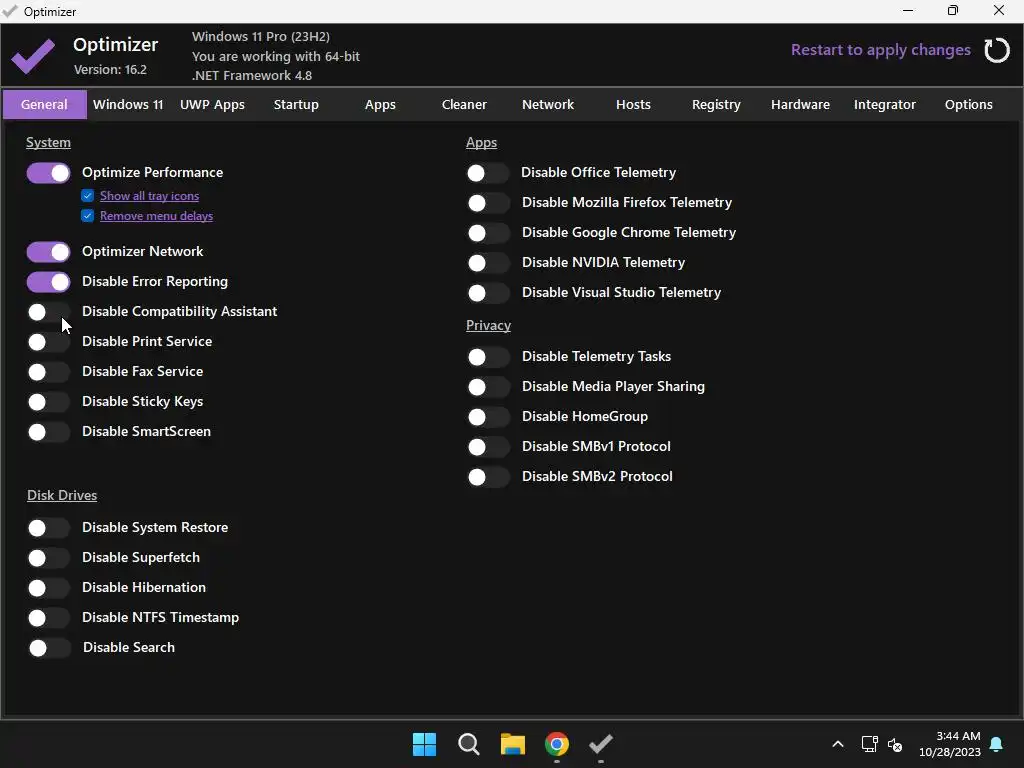Image resolution: width=1024 pixels, height=768 pixels.
Task: Click the Apps section heading
Action: click(481, 142)
